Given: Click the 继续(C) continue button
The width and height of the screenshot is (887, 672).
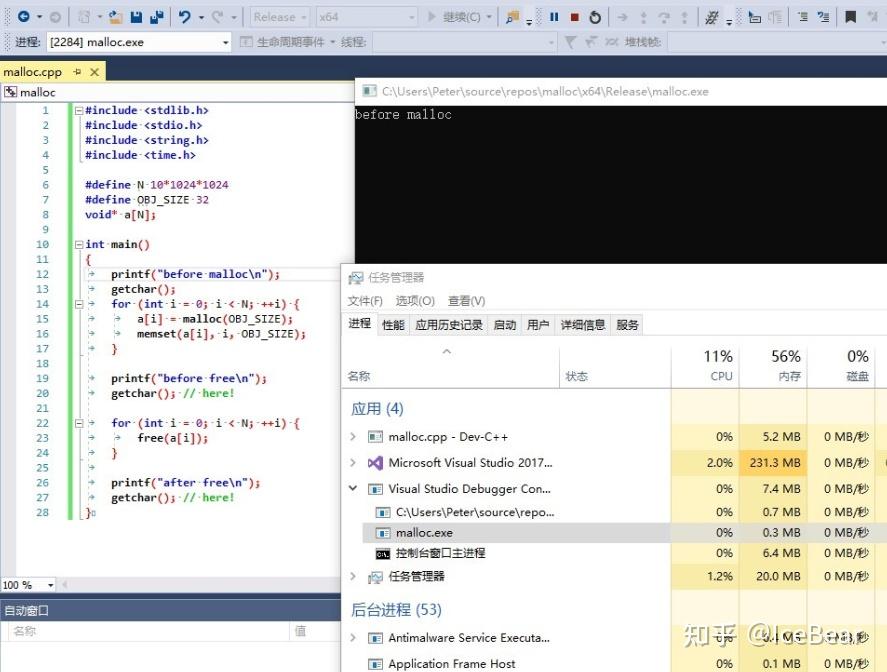Looking at the screenshot, I should 454,17.
